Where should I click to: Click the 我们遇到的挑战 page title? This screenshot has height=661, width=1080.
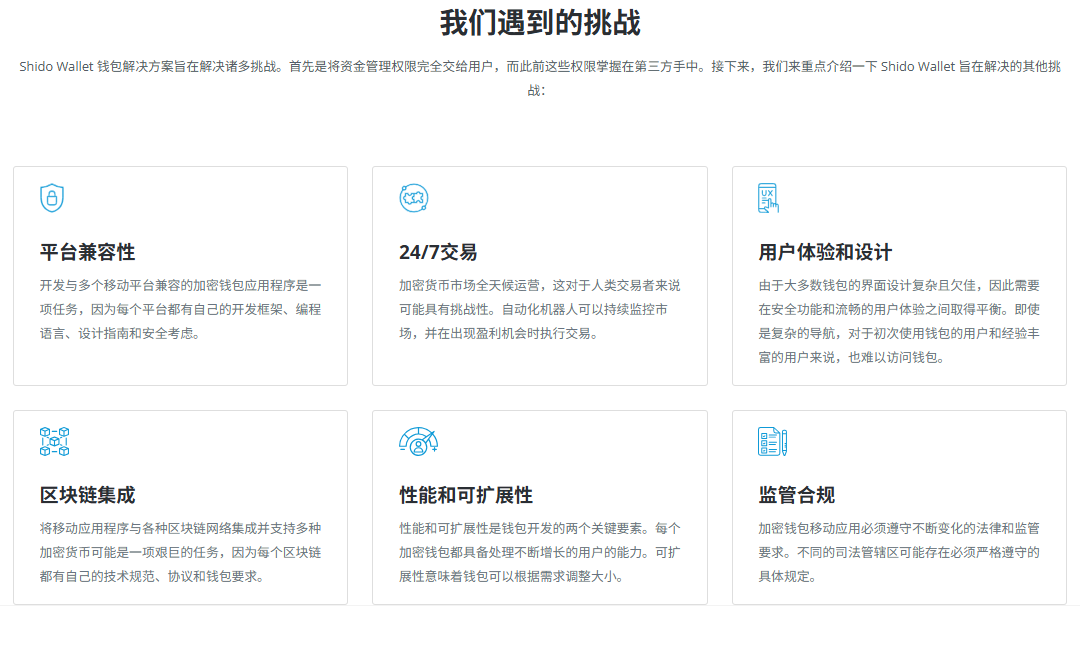(540, 23)
